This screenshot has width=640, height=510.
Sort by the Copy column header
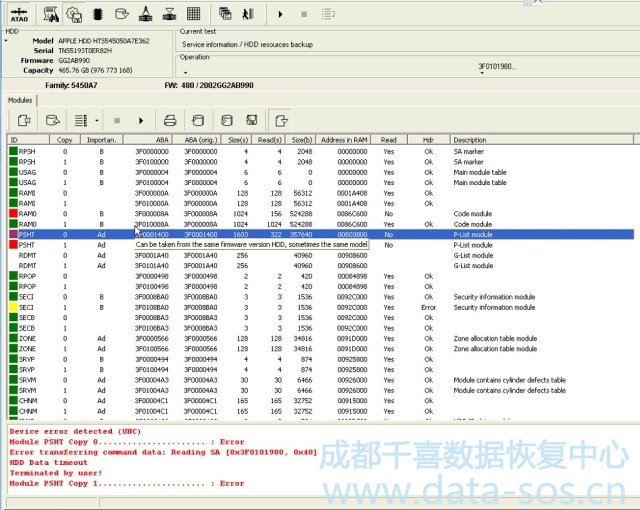(65, 140)
